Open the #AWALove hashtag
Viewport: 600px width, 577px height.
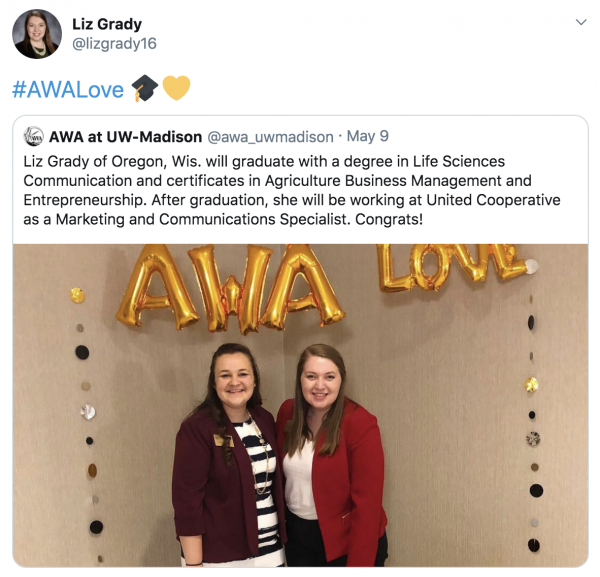pyautogui.click(x=68, y=90)
